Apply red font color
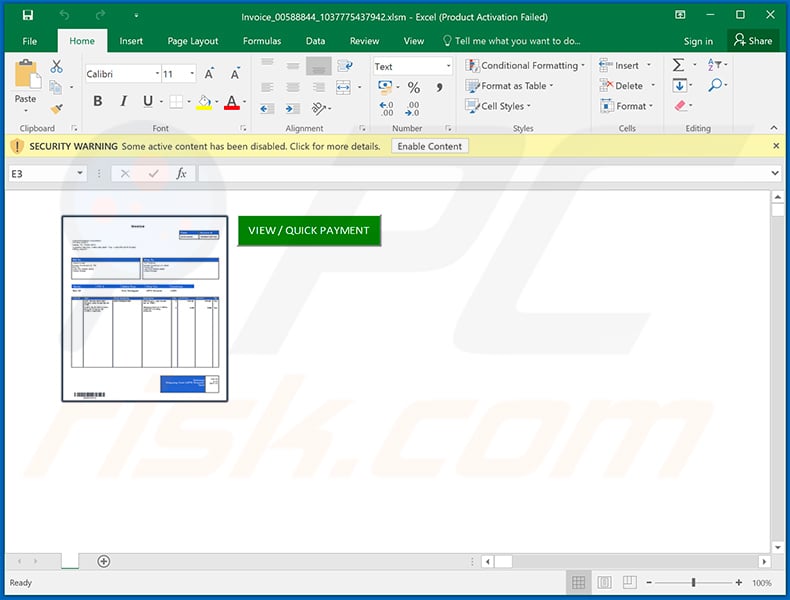790x600 pixels. coord(231,102)
